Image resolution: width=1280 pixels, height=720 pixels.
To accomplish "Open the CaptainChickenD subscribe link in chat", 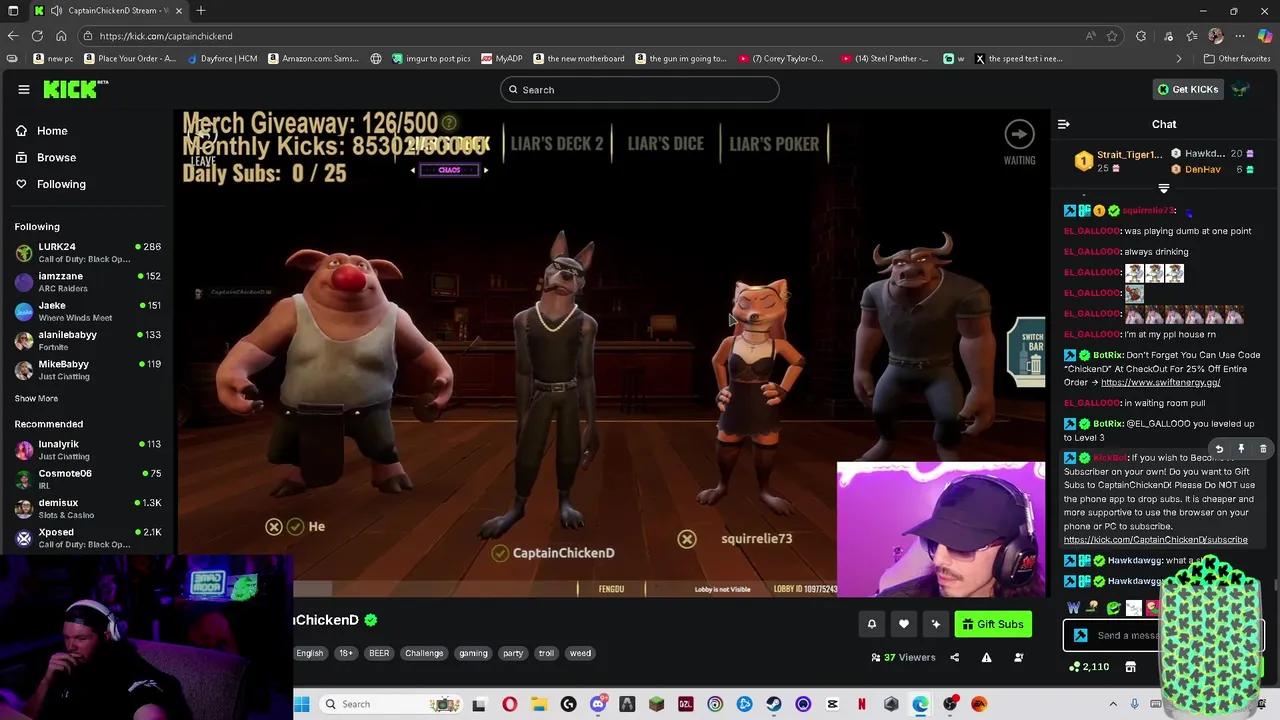I will click(x=1155, y=540).
